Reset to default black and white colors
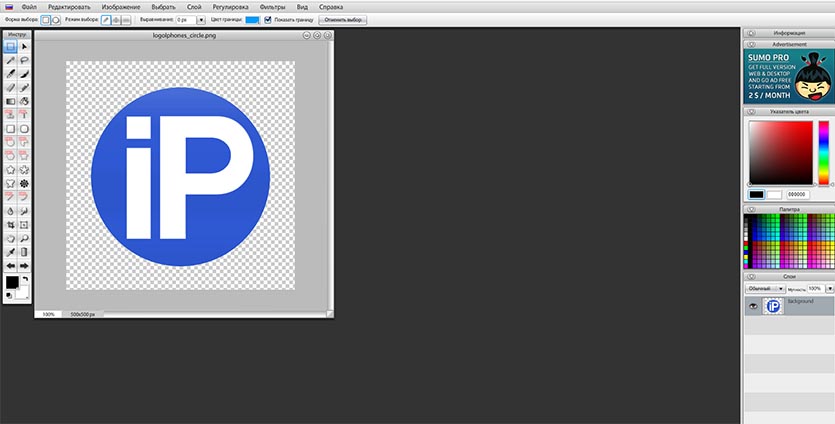 point(9,296)
